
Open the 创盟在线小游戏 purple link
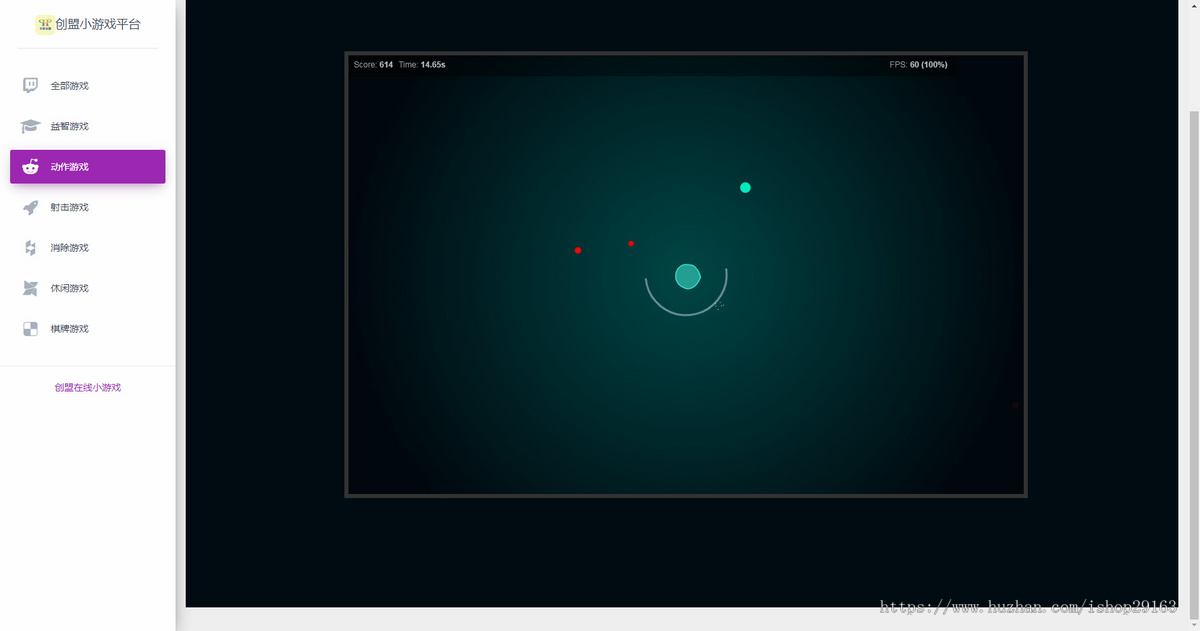[x=88, y=387]
